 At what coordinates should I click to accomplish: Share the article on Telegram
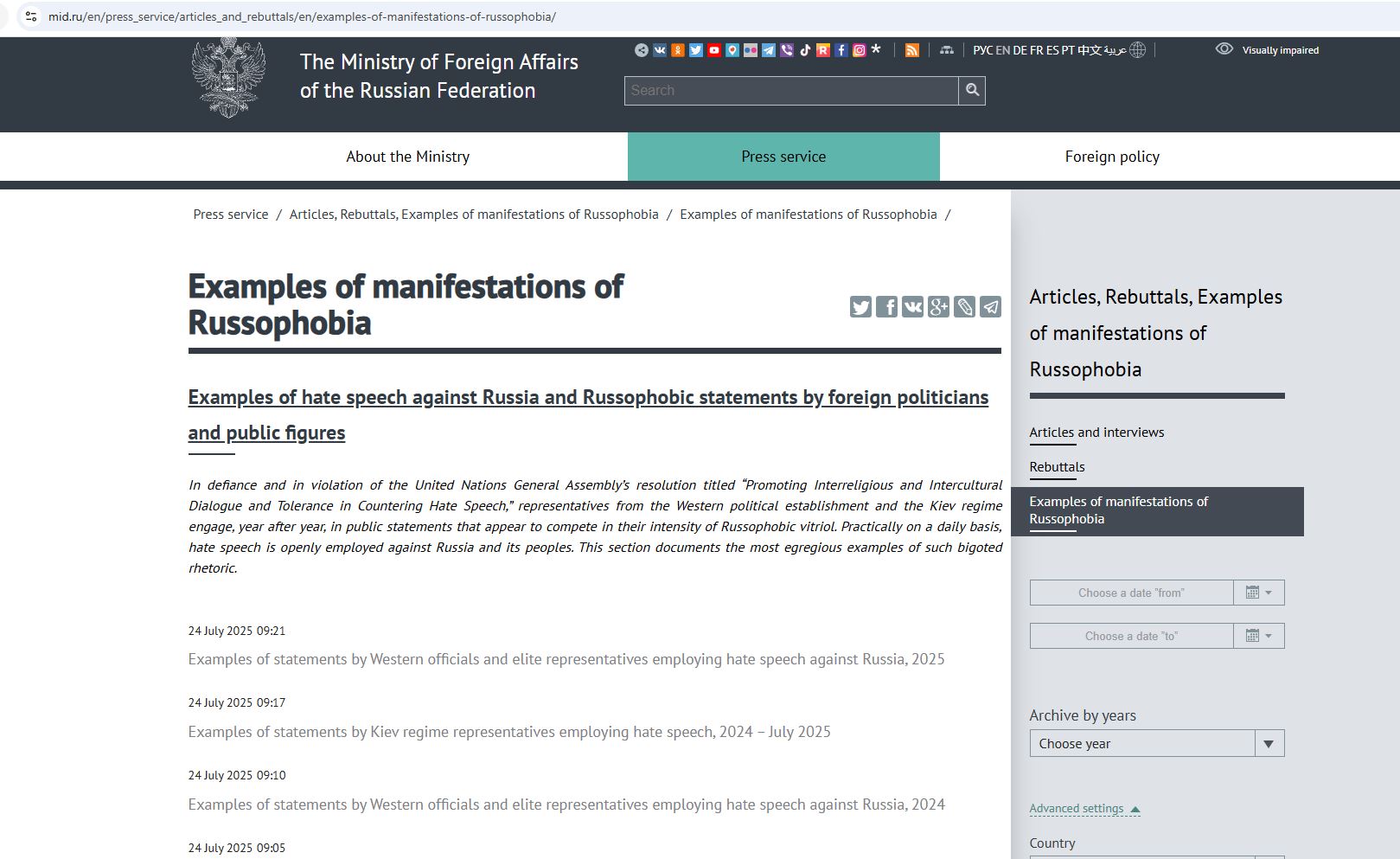point(991,307)
